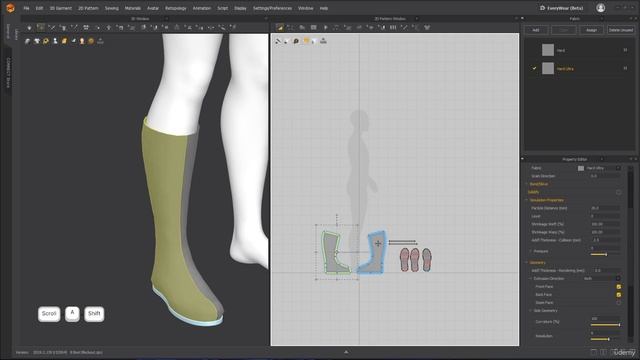The height and width of the screenshot is (360, 640).
Task: Click the avatar display icon in 3D view
Action: click(x=55, y=41)
